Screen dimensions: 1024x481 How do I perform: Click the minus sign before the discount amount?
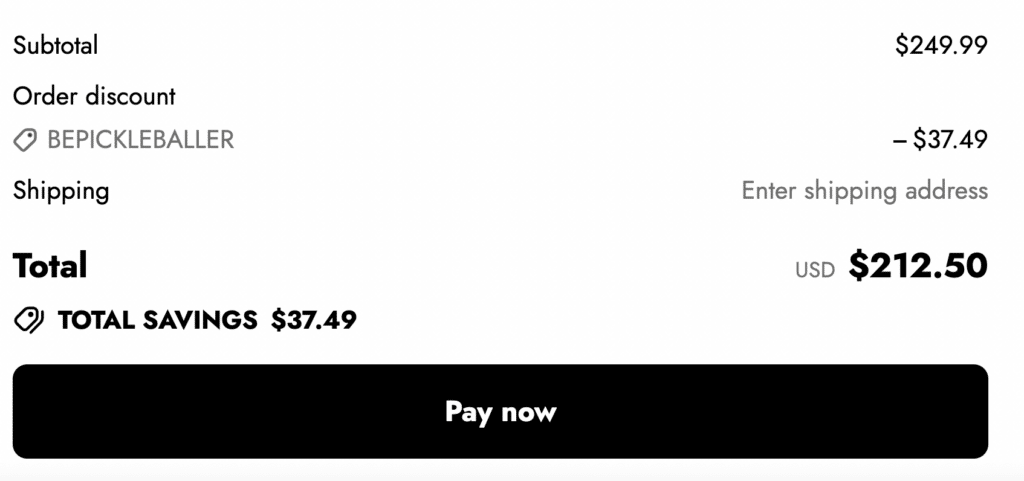tap(900, 140)
